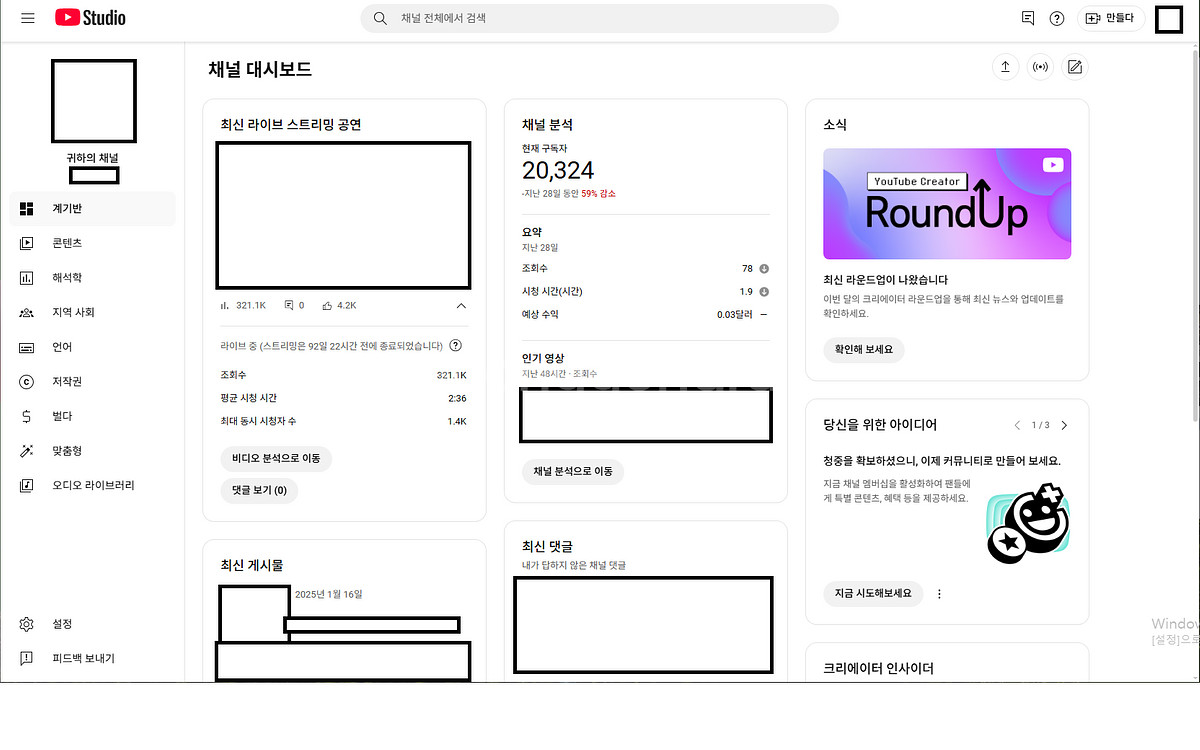Go to next idea card arrow
This screenshot has height=750, width=1200.
click(1064, 425)
